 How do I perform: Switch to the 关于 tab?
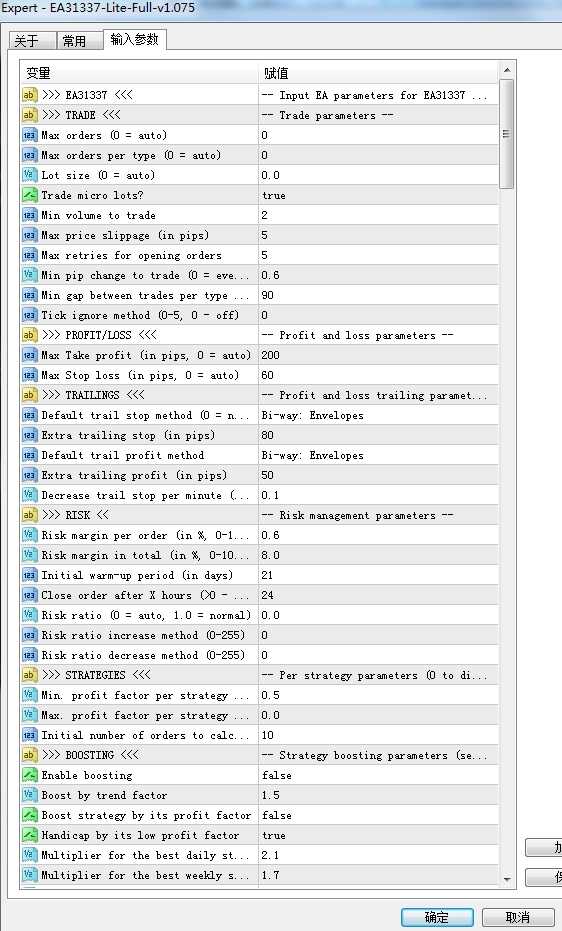[x=27, y=41]
